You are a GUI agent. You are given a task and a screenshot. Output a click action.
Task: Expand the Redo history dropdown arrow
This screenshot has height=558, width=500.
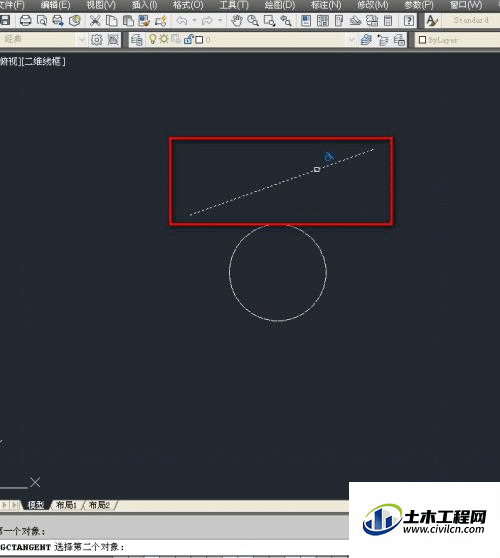pyautogui.click(x=220, y=20)
